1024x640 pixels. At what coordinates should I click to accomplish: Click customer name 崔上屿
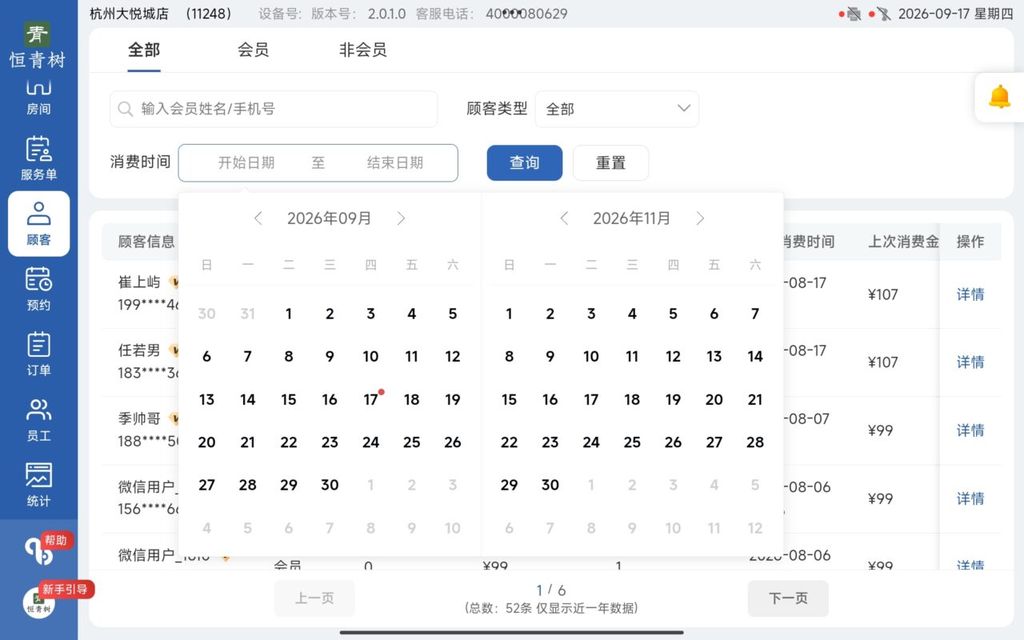[x=139, y=282]
